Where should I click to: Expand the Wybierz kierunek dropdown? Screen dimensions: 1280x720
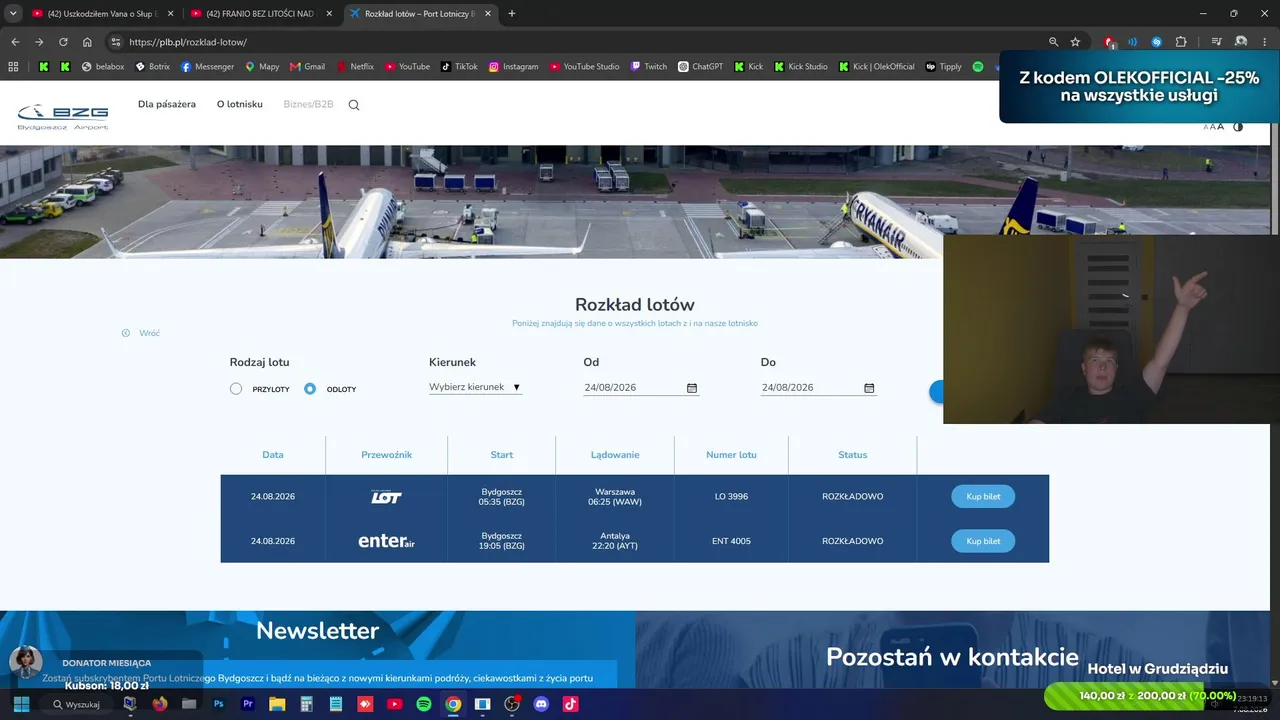tap(475, 387)
